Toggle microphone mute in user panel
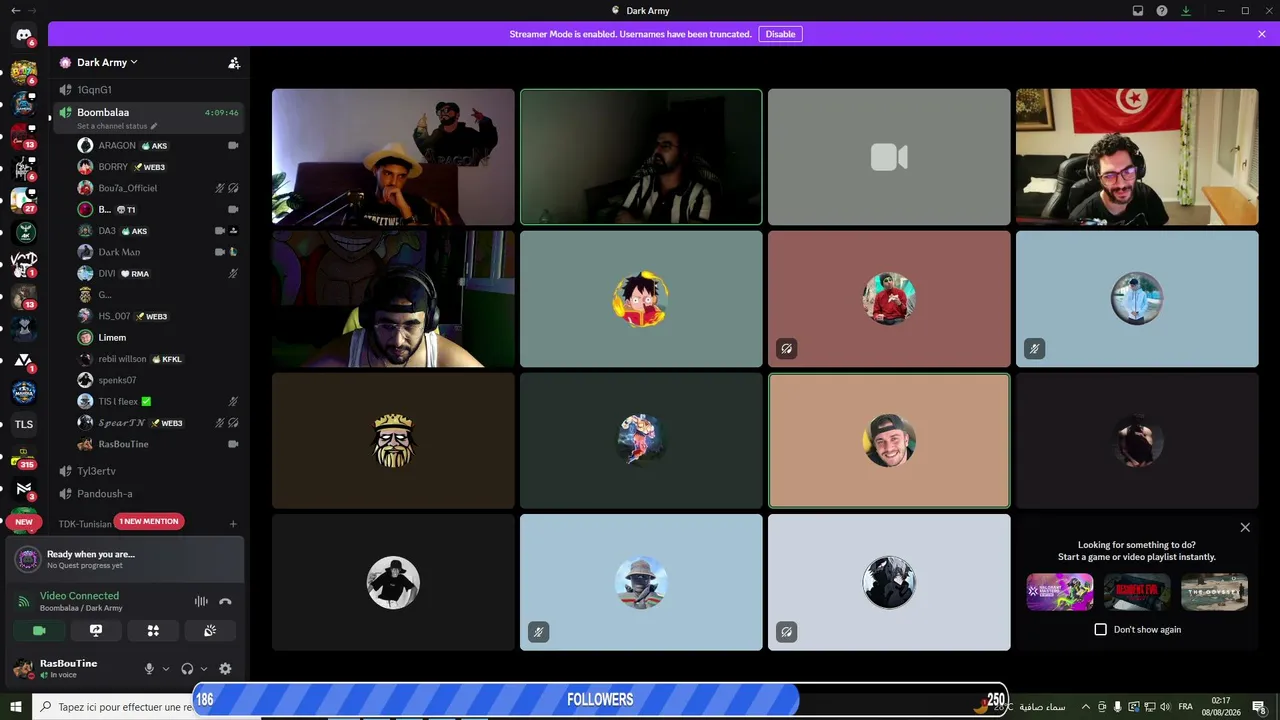 (149, 669)
